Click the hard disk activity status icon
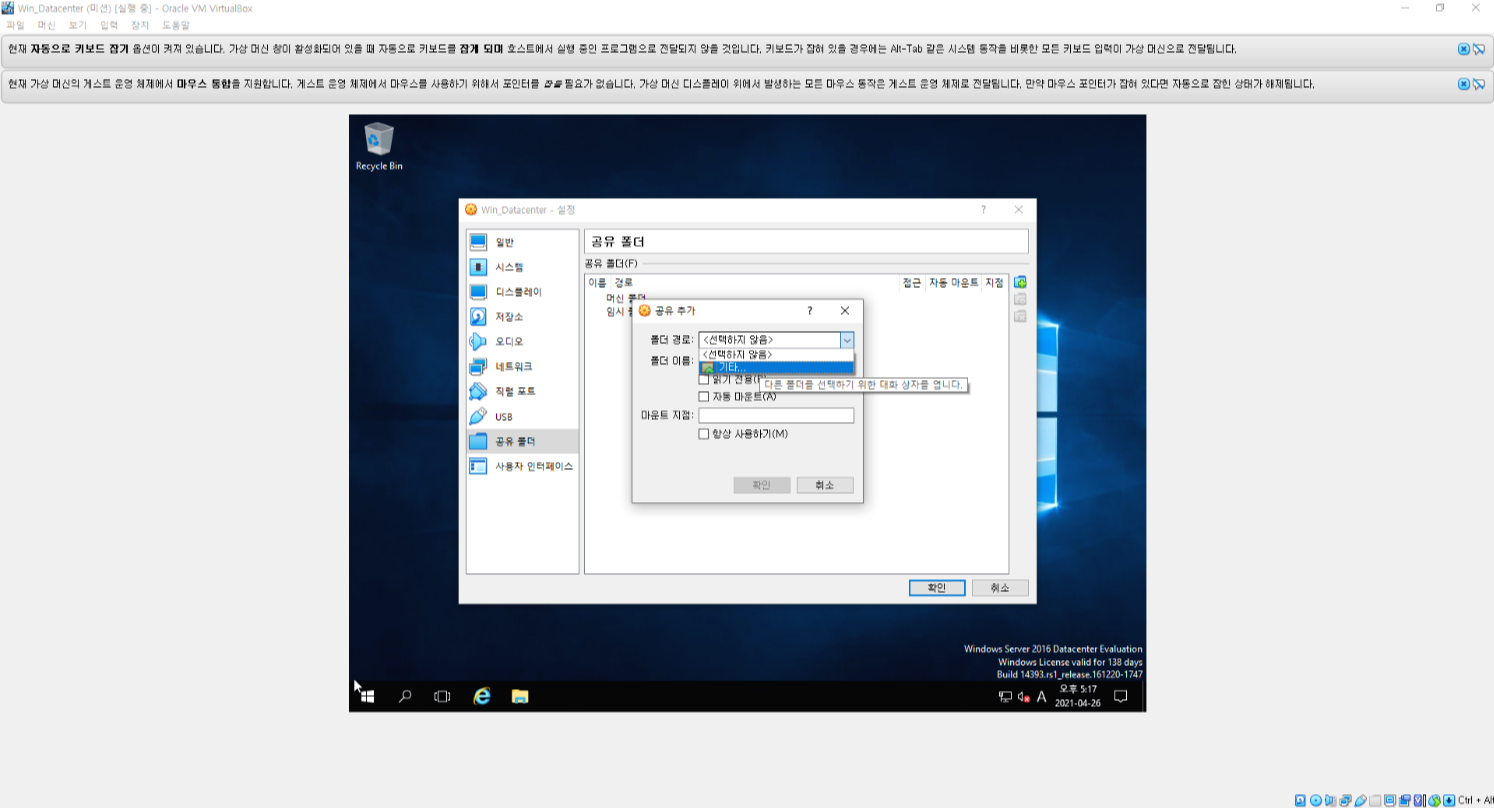Screen dimensions: 1494x808 pyautogui.click(x=1300, y=800)
